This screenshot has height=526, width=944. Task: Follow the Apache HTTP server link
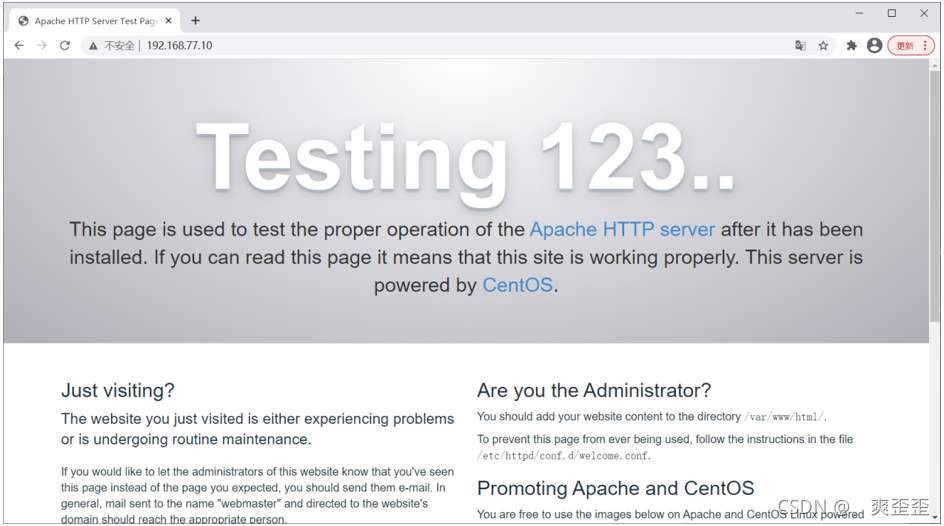(x=622, y=229)
